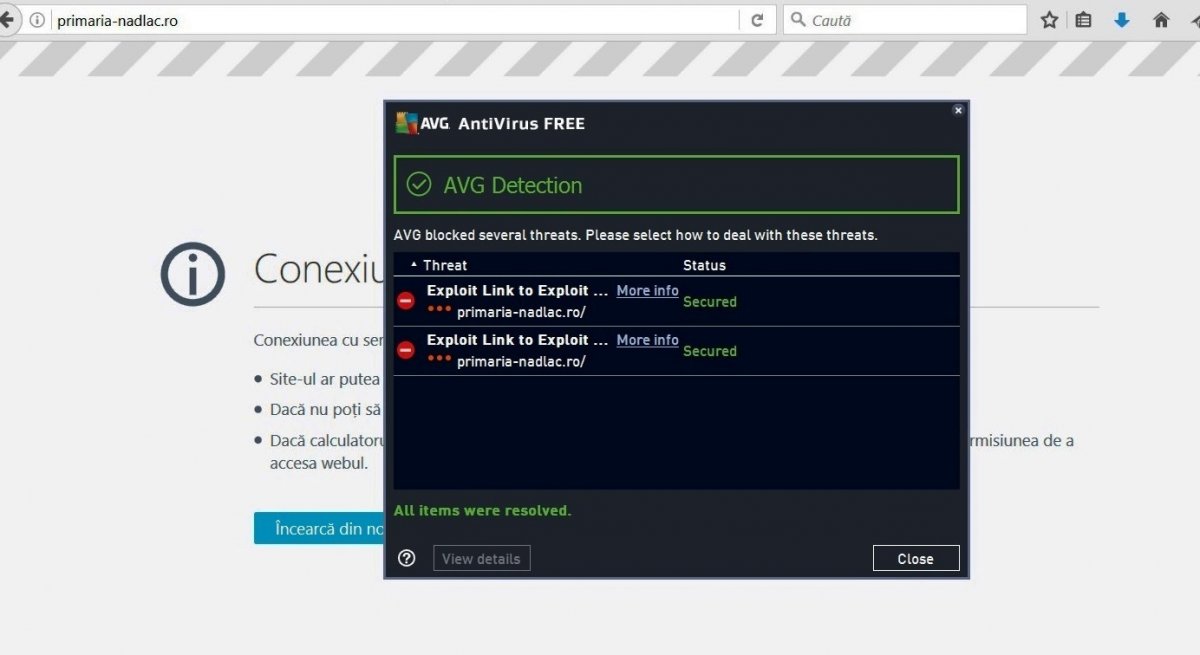Image resolution: width=1200 pixels, height=655 pixels.
Task: Click the View details button
Action: (481, 558)
